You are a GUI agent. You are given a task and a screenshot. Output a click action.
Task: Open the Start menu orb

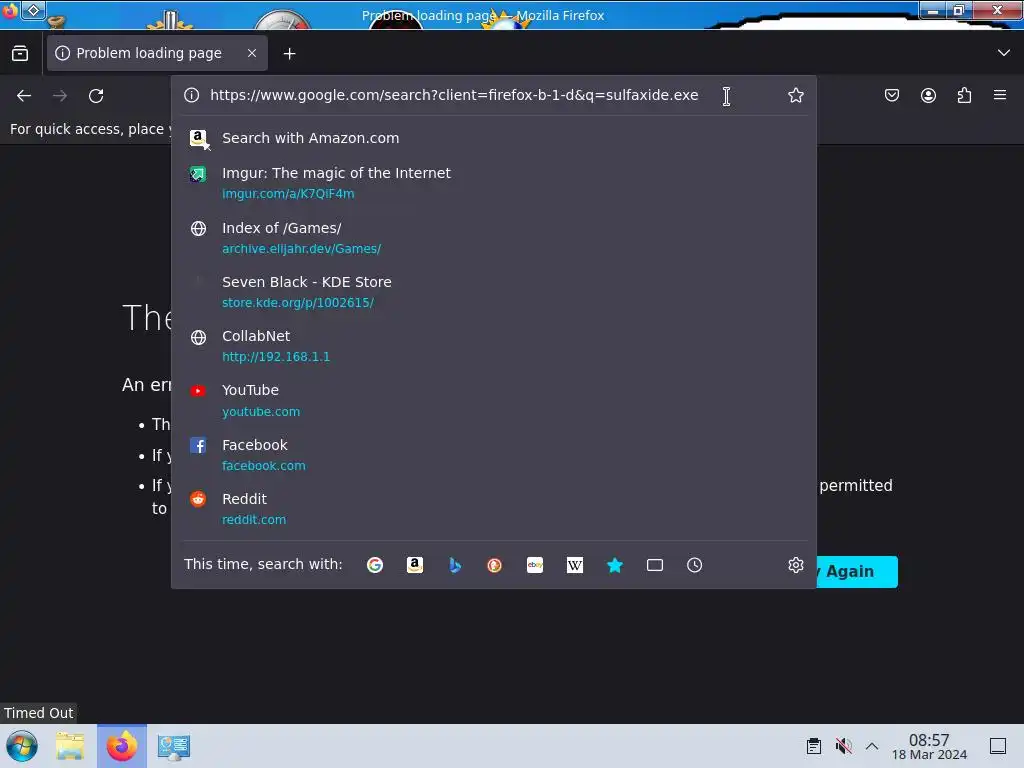click(x=22, y=746)
